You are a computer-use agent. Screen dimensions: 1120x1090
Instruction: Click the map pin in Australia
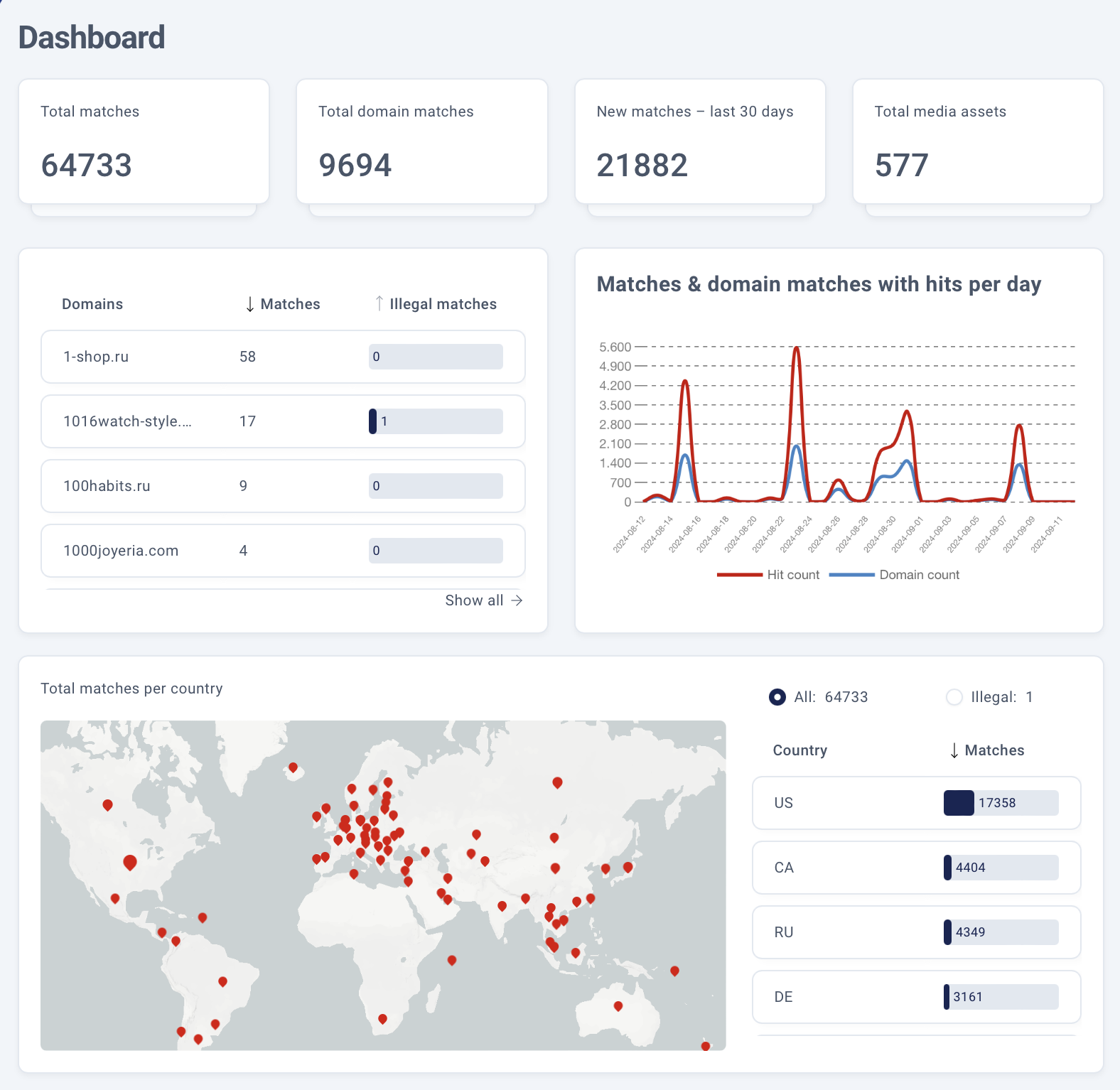tap(618, 1006)
